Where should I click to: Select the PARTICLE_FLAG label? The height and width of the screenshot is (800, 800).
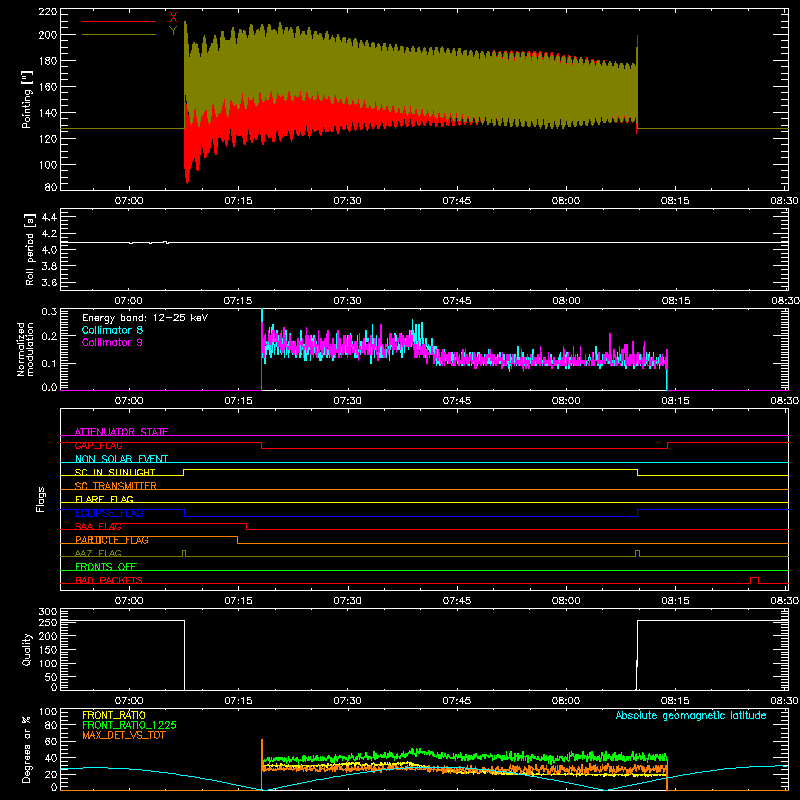(112, 540)
